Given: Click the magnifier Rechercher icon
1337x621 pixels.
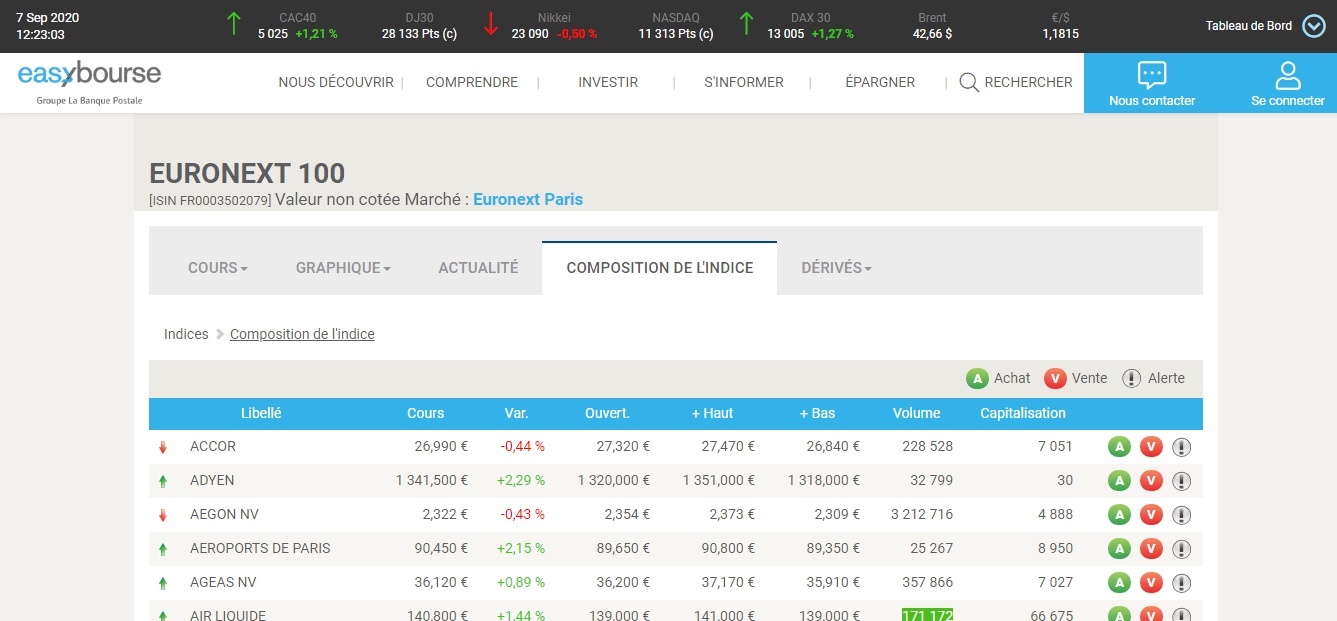Looking at the screenshot, I should [968, 83].
